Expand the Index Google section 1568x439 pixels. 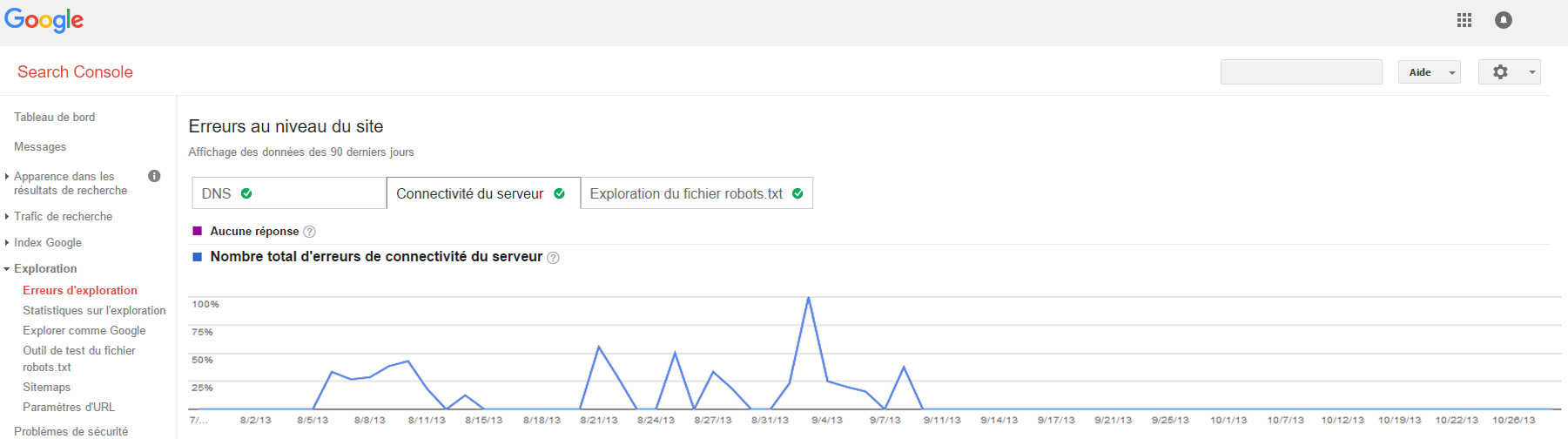pos(47,242)
